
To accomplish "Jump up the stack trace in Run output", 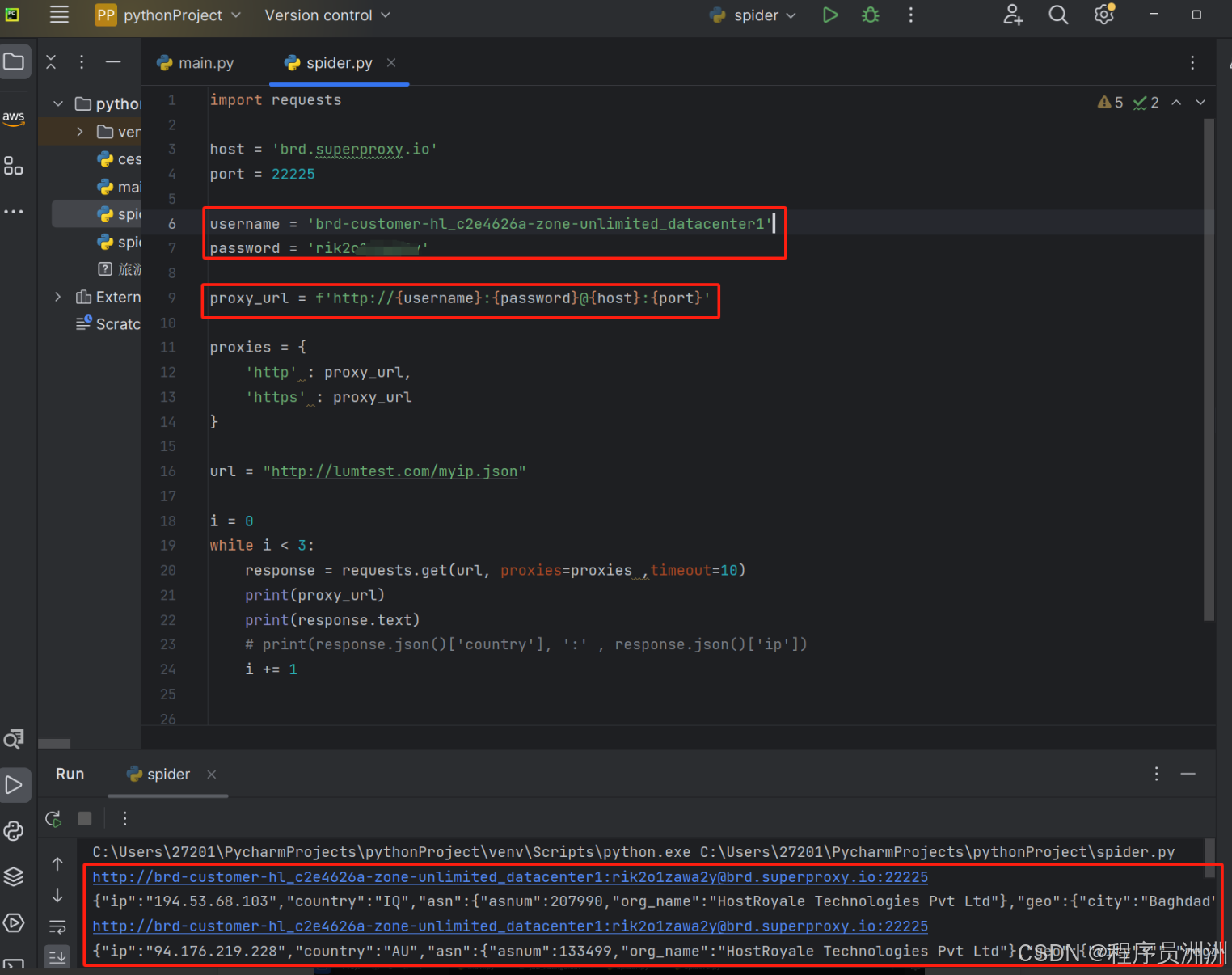I will (57, 864).
